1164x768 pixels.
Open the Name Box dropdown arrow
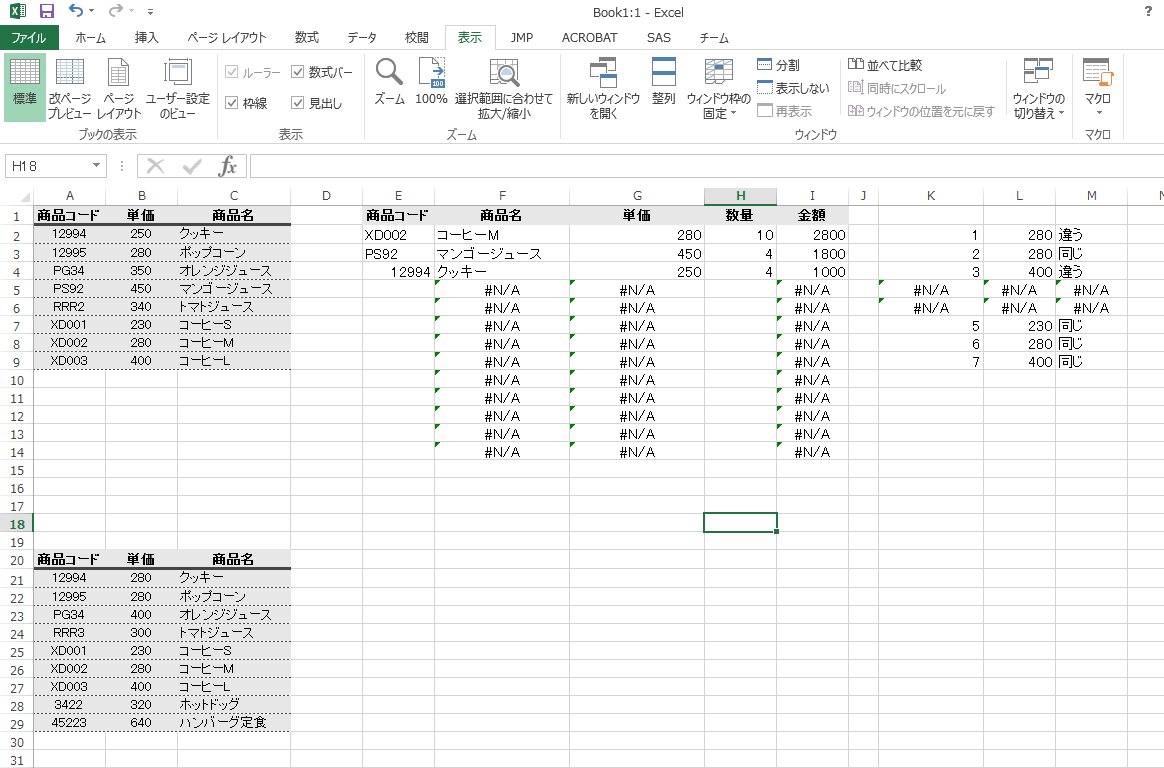97,166
